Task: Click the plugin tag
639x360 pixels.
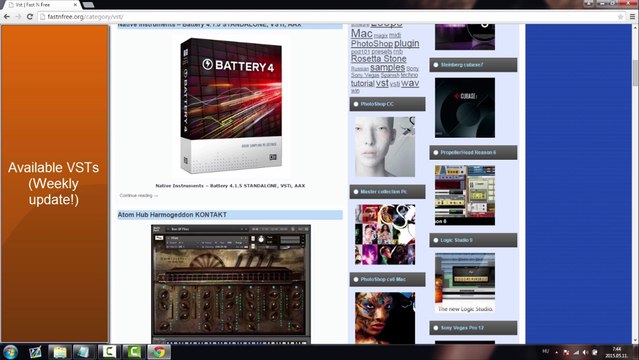Action: click(x=406, y=43)
